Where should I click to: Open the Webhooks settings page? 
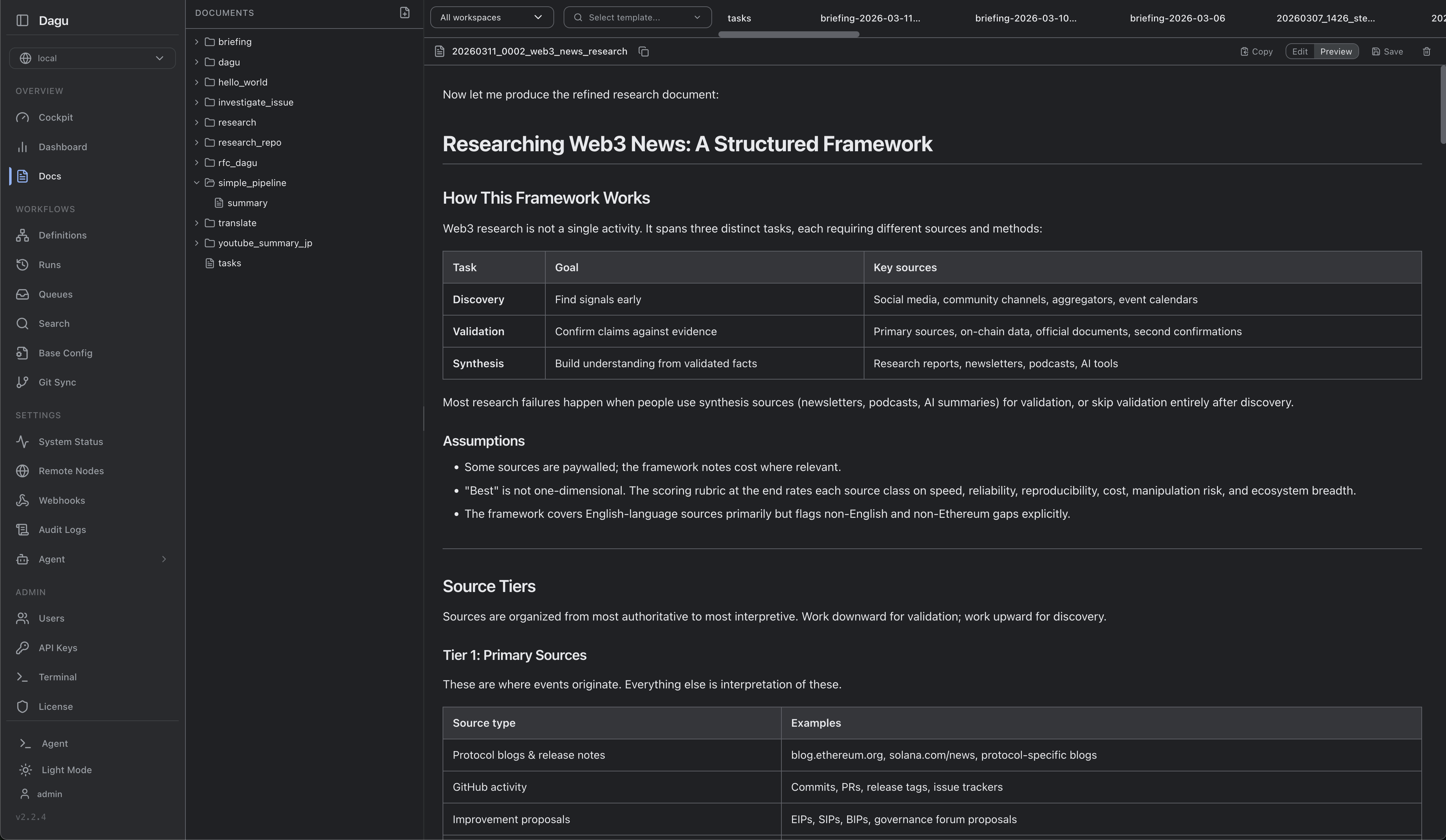coord(62,500)
